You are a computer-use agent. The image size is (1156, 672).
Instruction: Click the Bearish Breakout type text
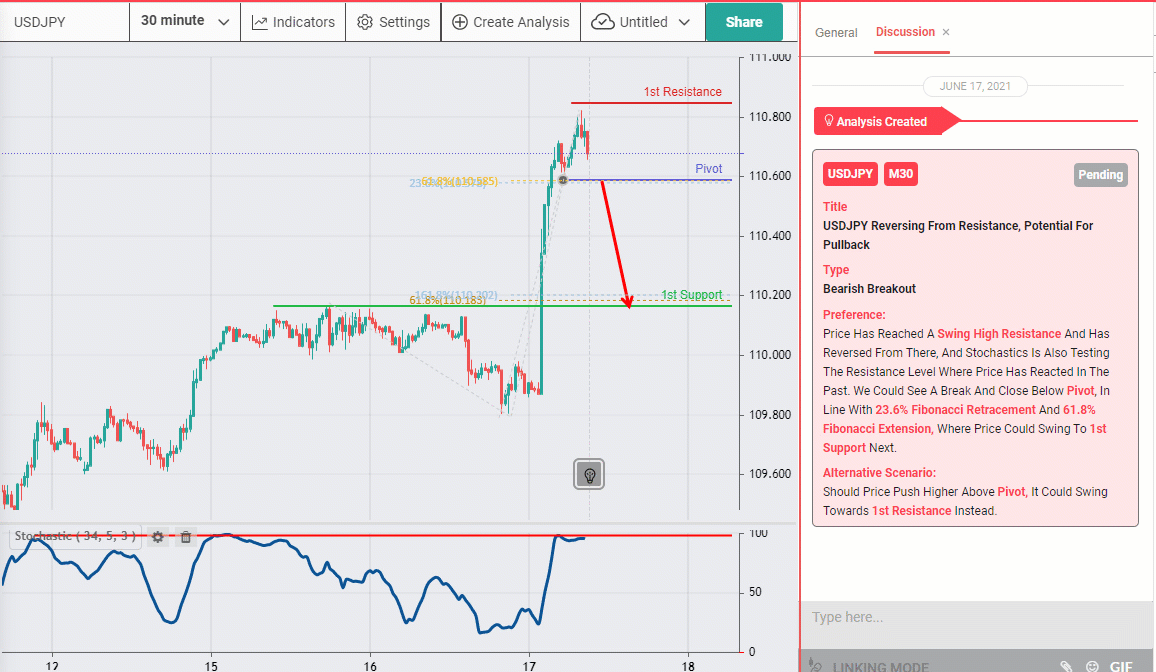point(869,289)
